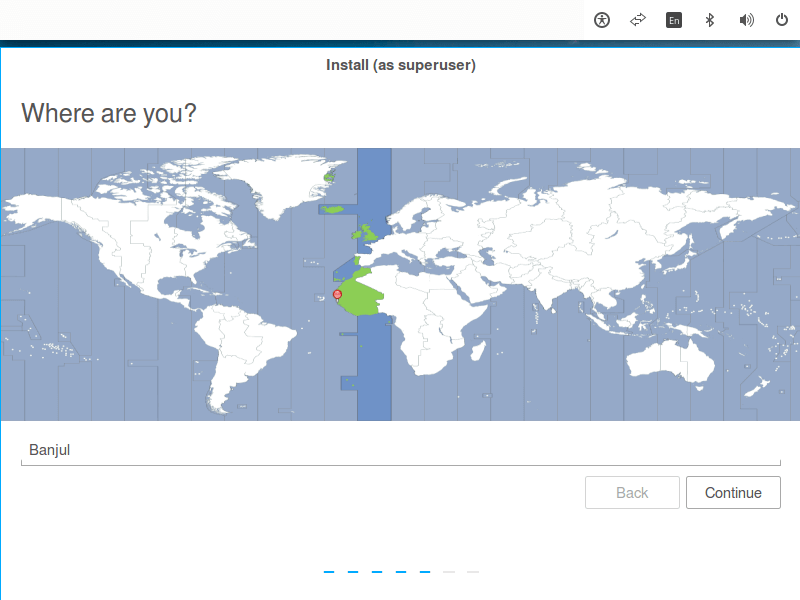The image size is (800, 600).
Task: Pick green Iceland on the map
Action: click(334, 209)
